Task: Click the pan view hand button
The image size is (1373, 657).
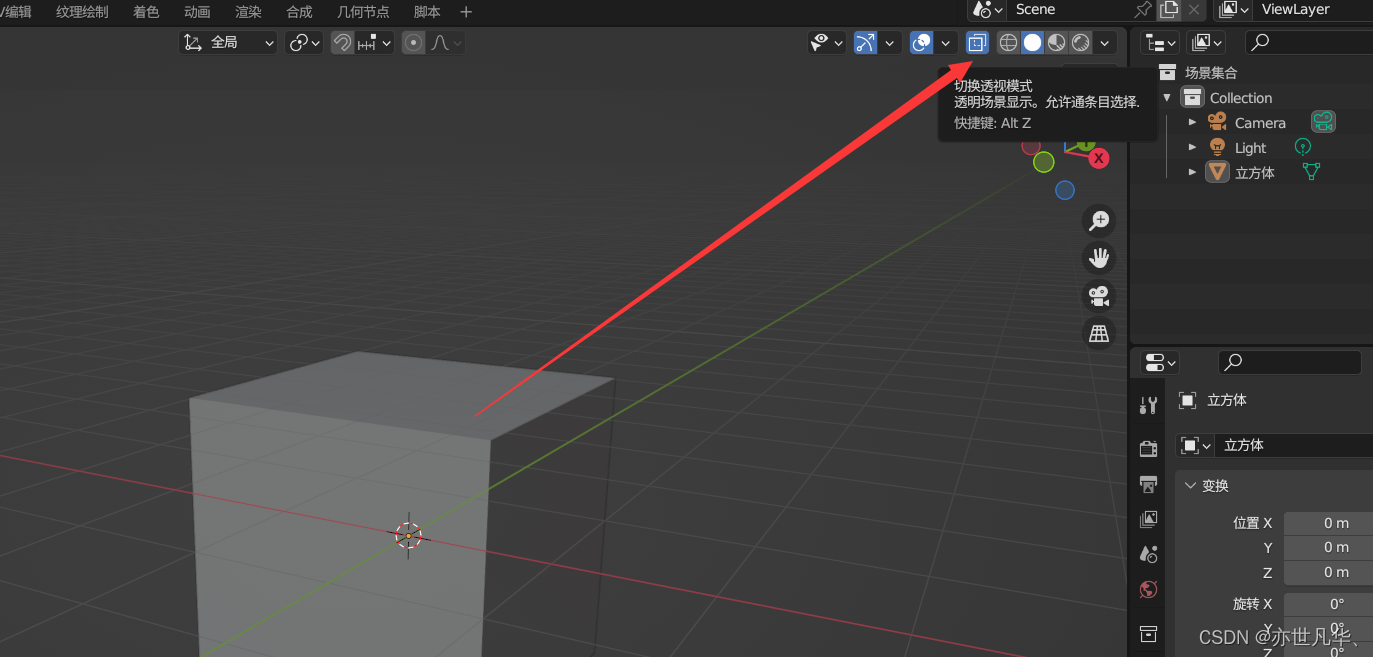Action: pos(1100,258)
